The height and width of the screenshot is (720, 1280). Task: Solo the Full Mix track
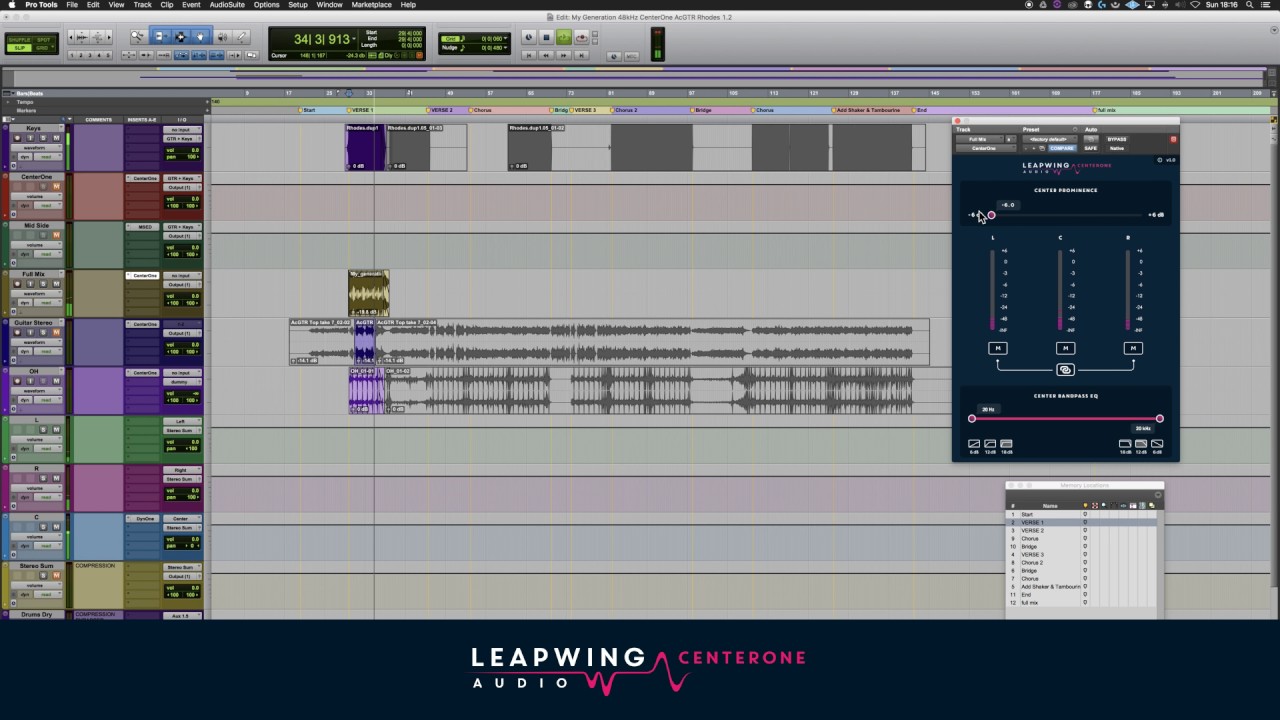pos(43,284)
